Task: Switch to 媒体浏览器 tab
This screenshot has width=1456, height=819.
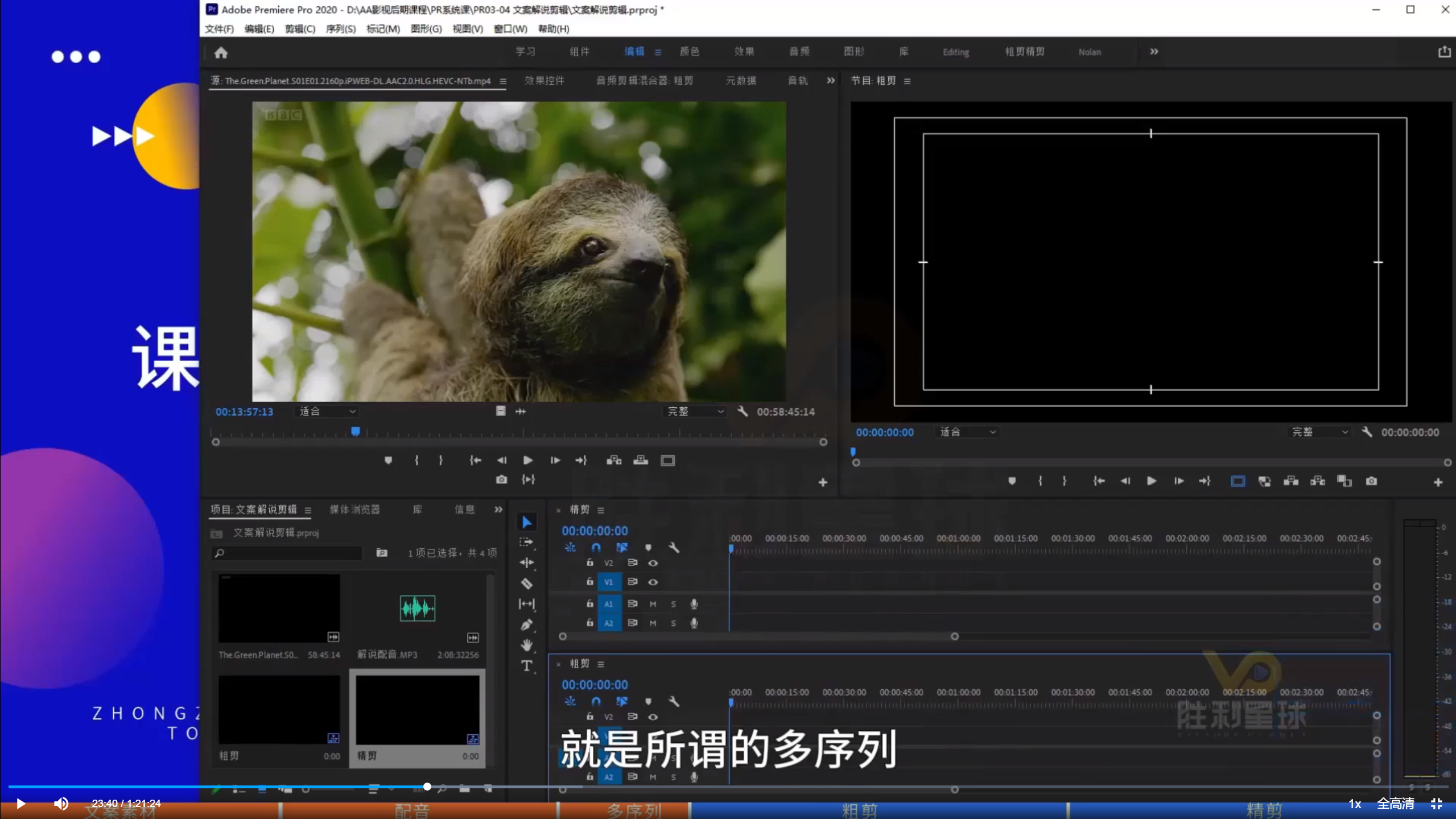Action: point(354,510)
